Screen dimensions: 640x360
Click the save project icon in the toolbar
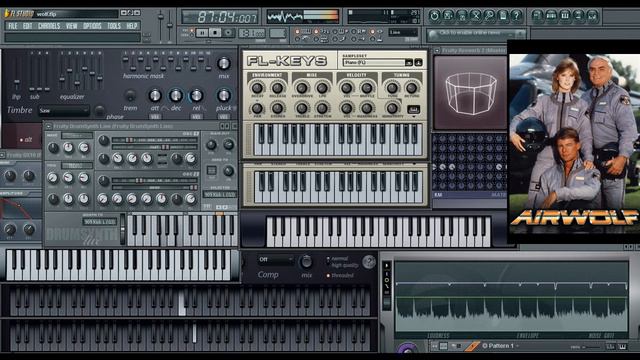448,16
